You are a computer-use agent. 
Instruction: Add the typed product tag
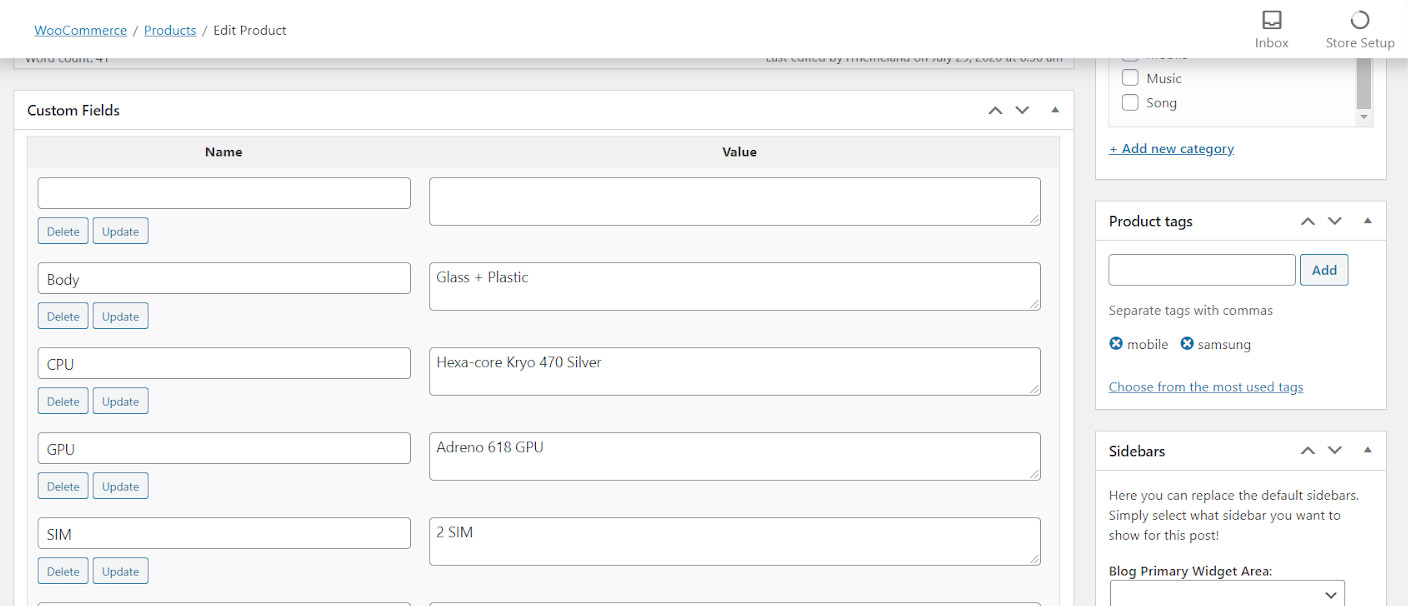click(1324, 270)
